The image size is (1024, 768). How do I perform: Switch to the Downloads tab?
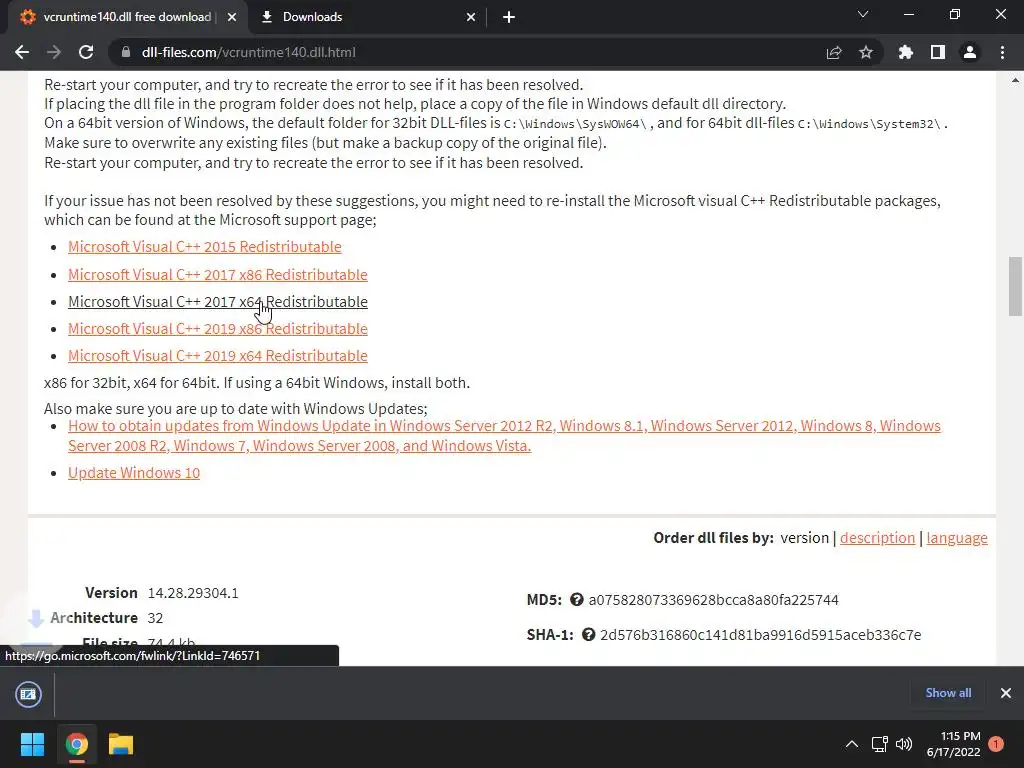367,17
